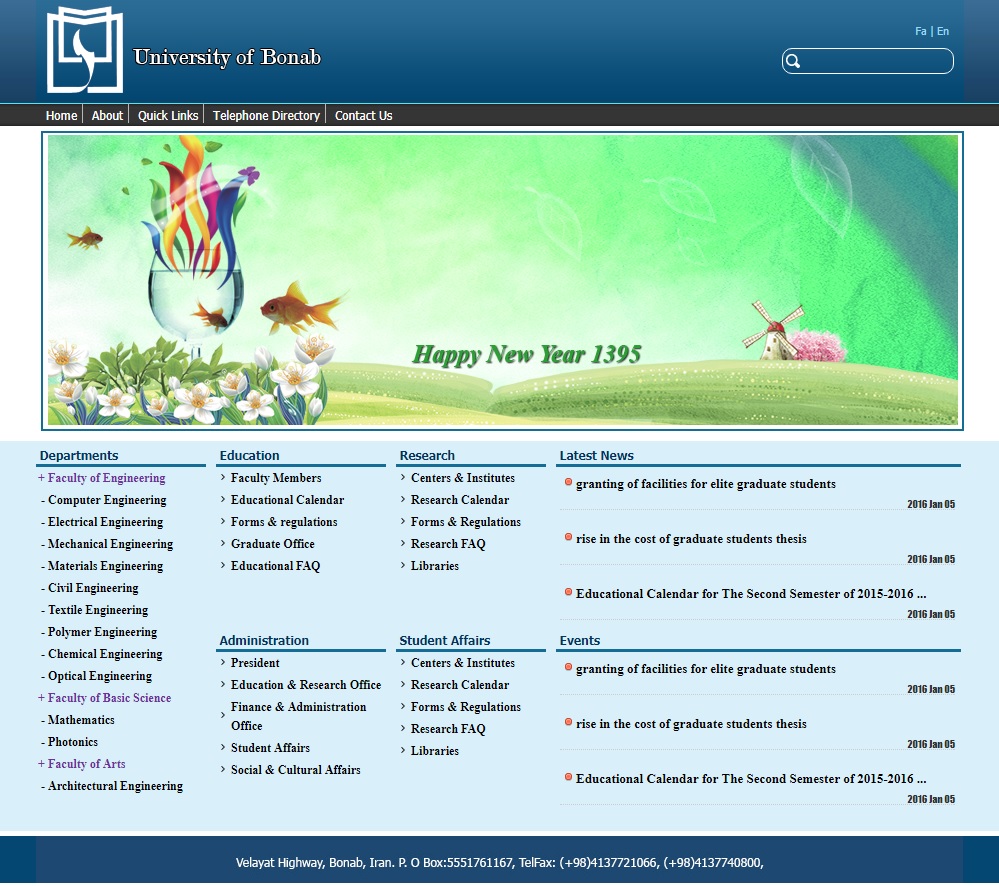Viewport: 999px width, 886px height.
Task: Click the Happy New Year 1395 banner
Action: click(x=503, y=280)
